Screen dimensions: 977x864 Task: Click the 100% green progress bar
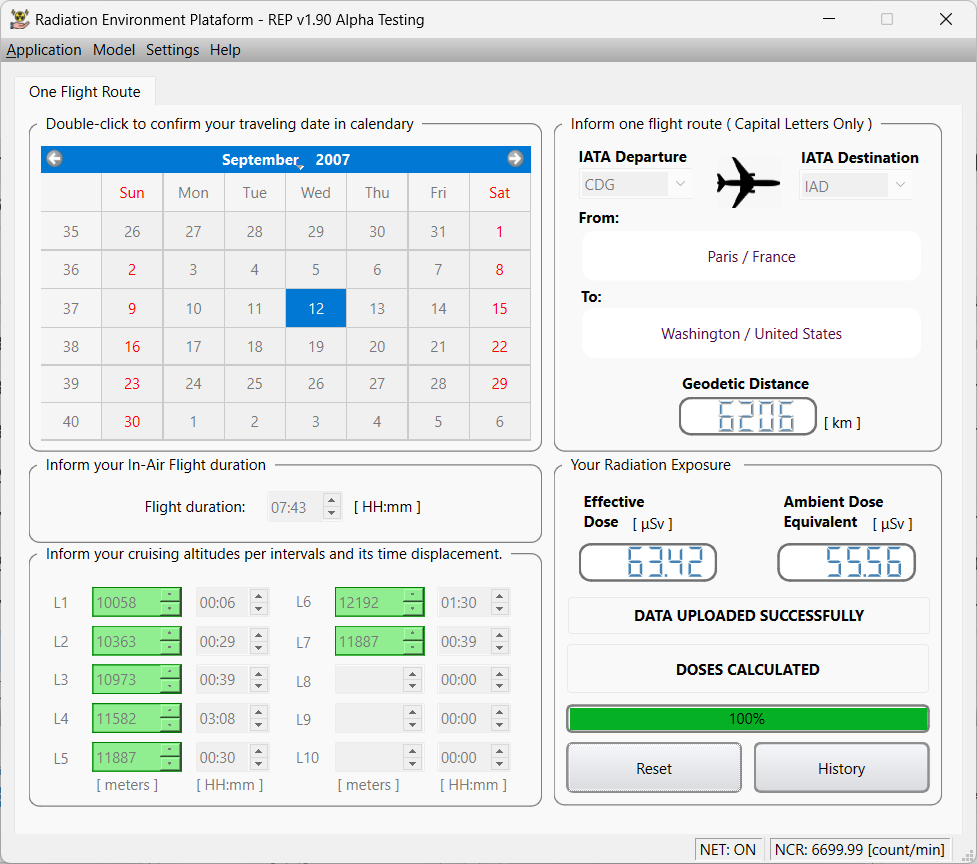point(747,719)
